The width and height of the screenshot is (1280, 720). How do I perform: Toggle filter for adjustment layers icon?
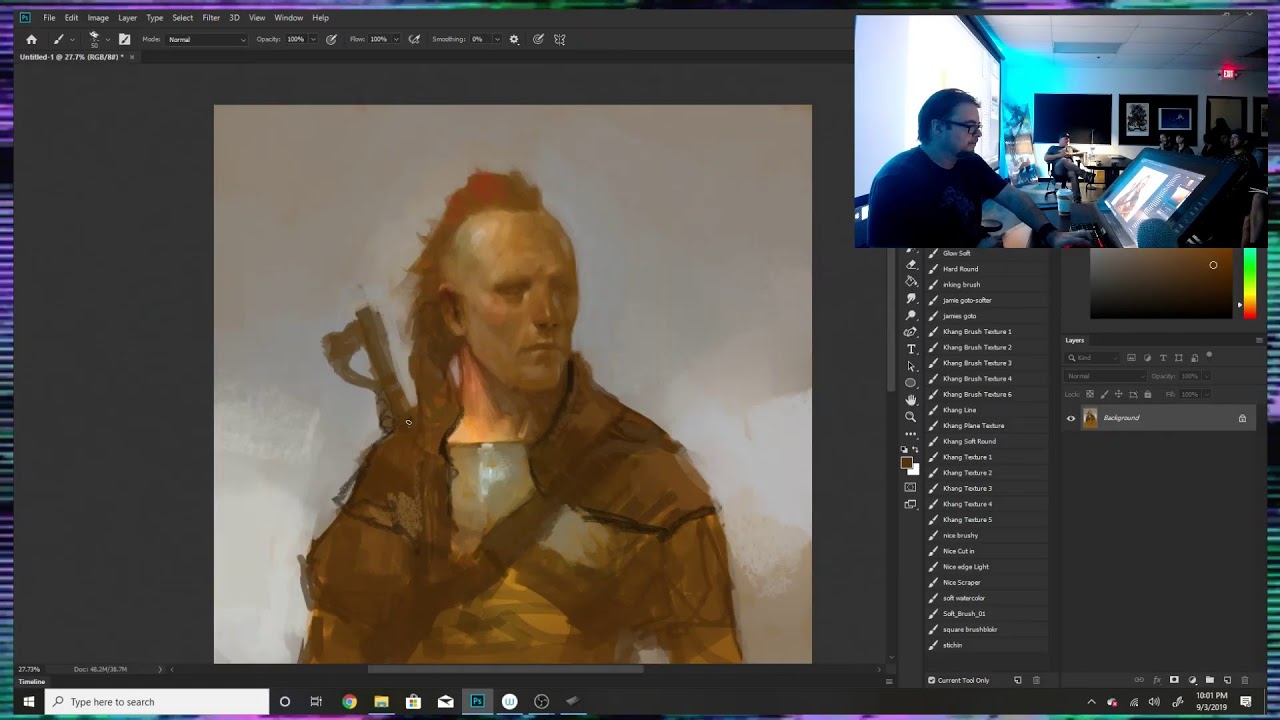(1147, 358)
